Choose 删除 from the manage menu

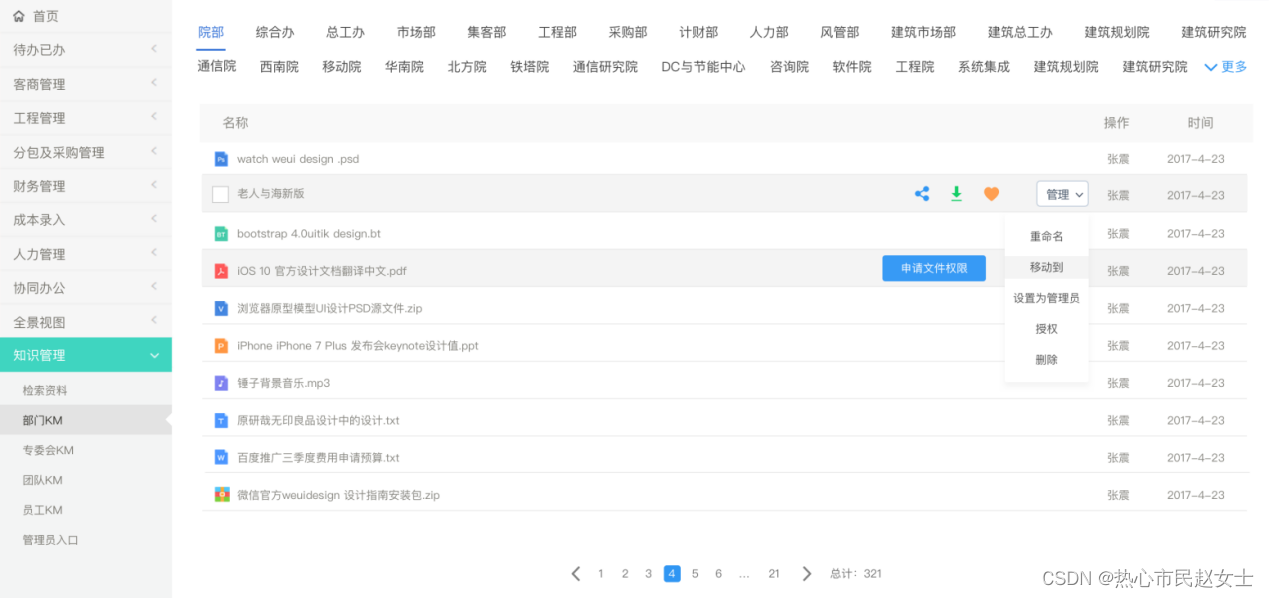click(1046, 360)
